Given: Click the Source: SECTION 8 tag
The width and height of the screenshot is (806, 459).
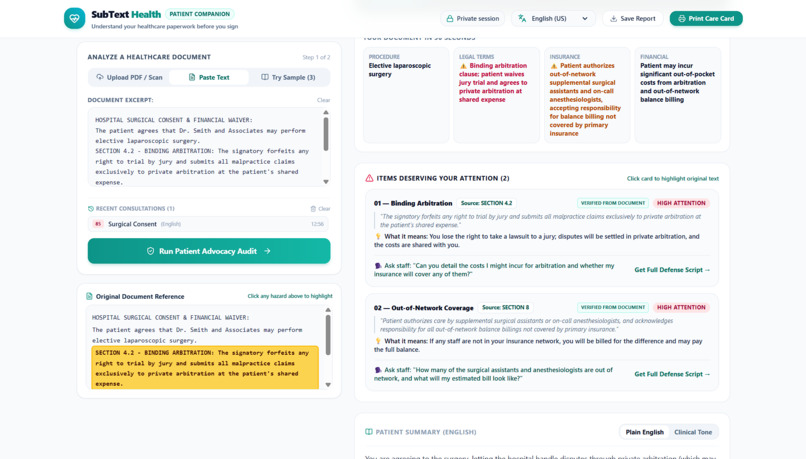Looking at the screenshot, I should point(505,307).
